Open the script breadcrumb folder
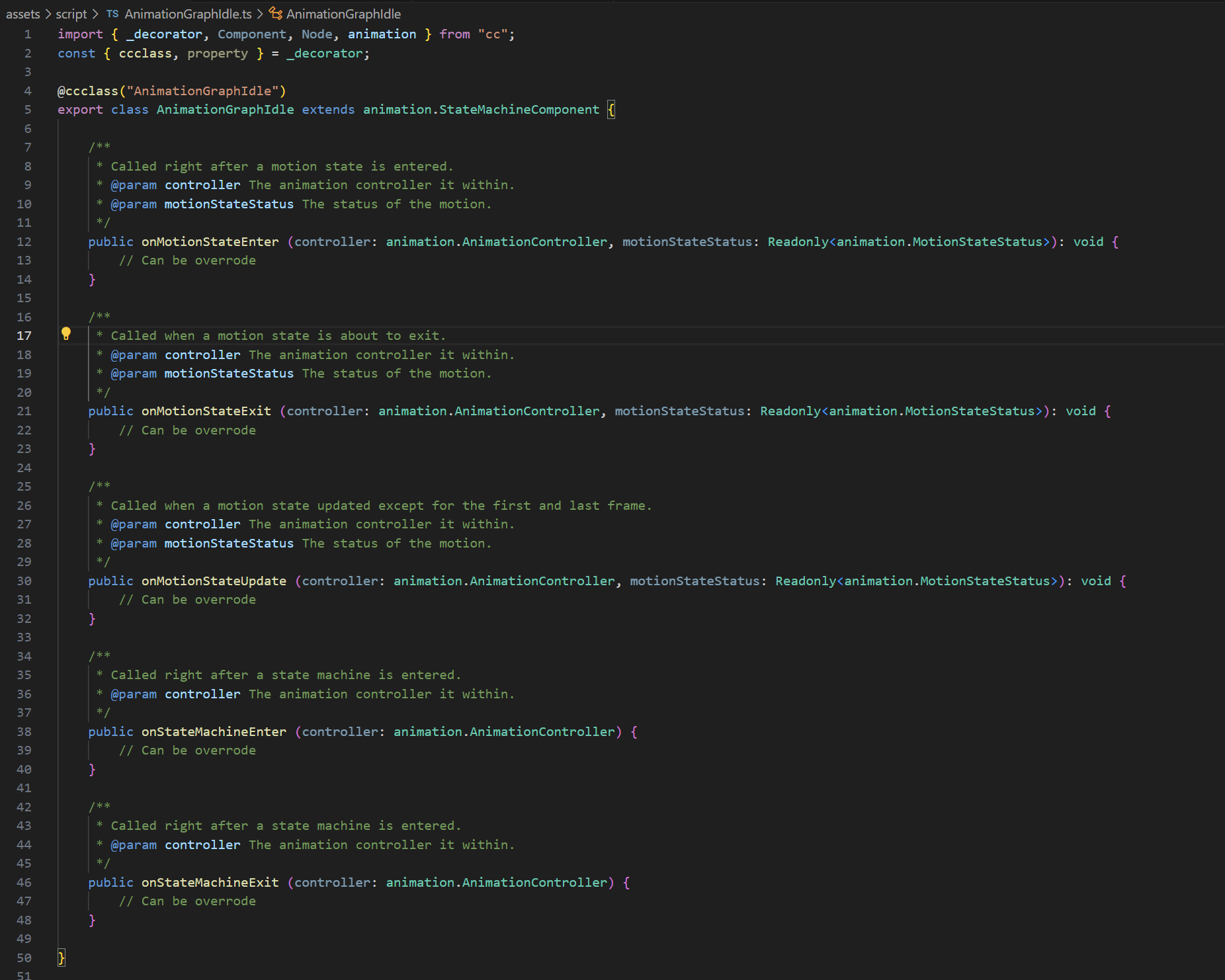Screen dimensions: 1225x980 pyautogui.click(x=71, y=14)
